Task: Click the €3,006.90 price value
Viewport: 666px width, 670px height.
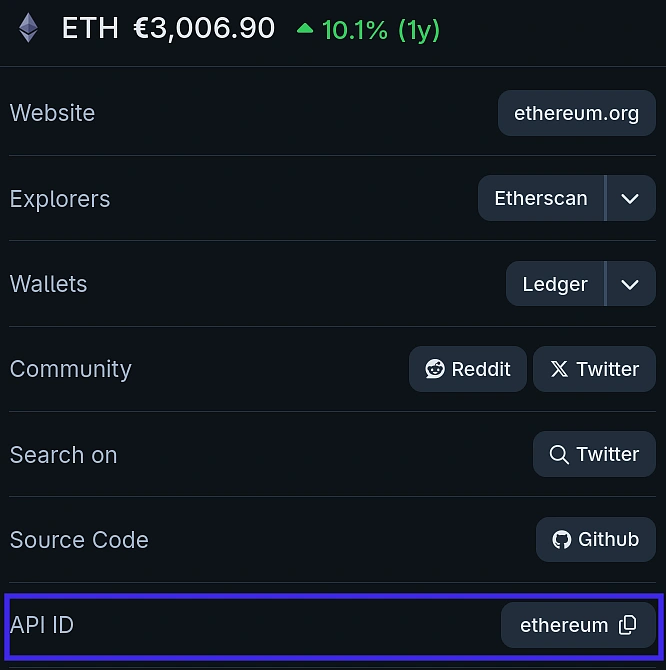Action: click(x=204, y=28)
